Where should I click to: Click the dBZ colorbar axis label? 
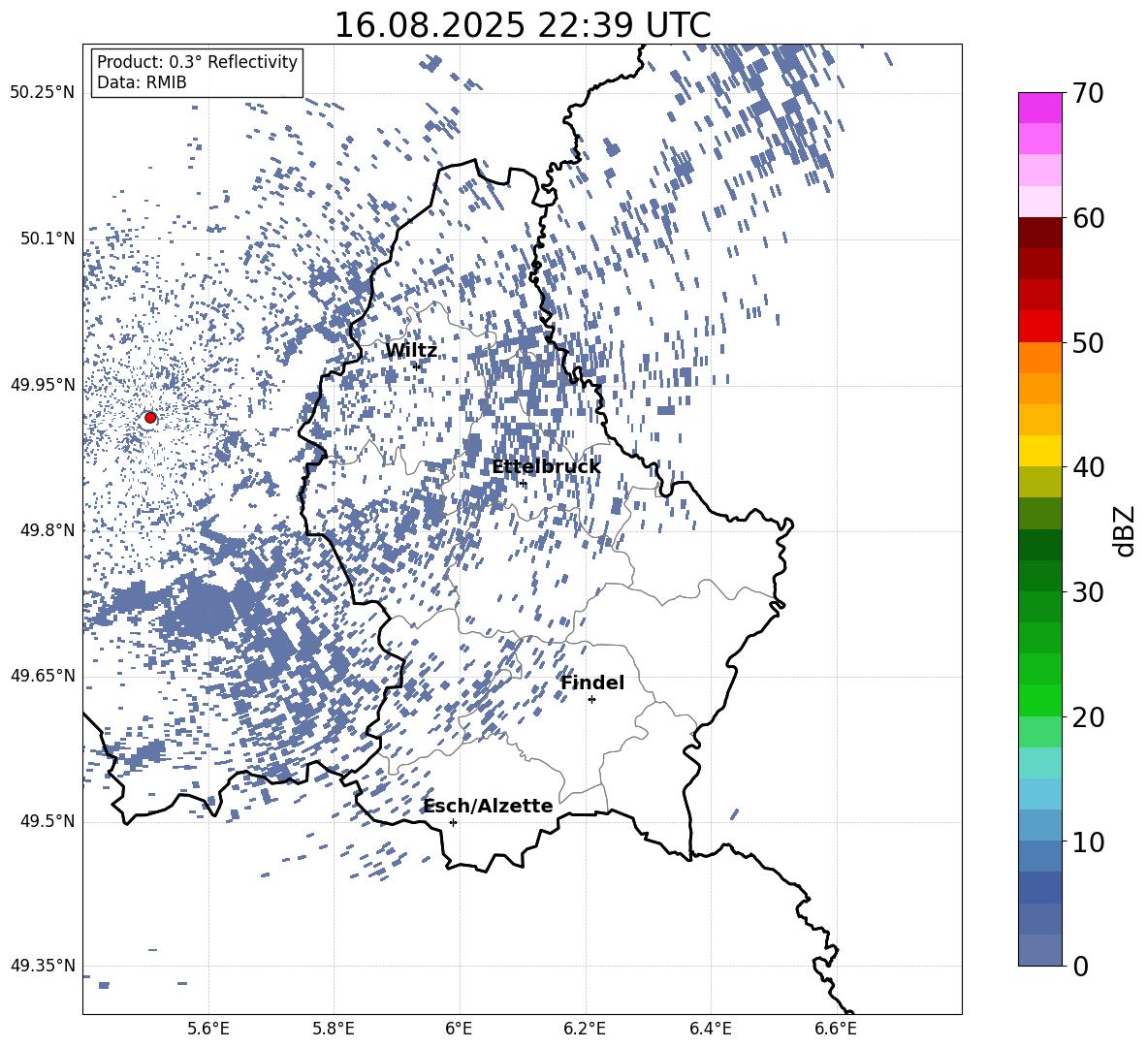[1125, 530]
